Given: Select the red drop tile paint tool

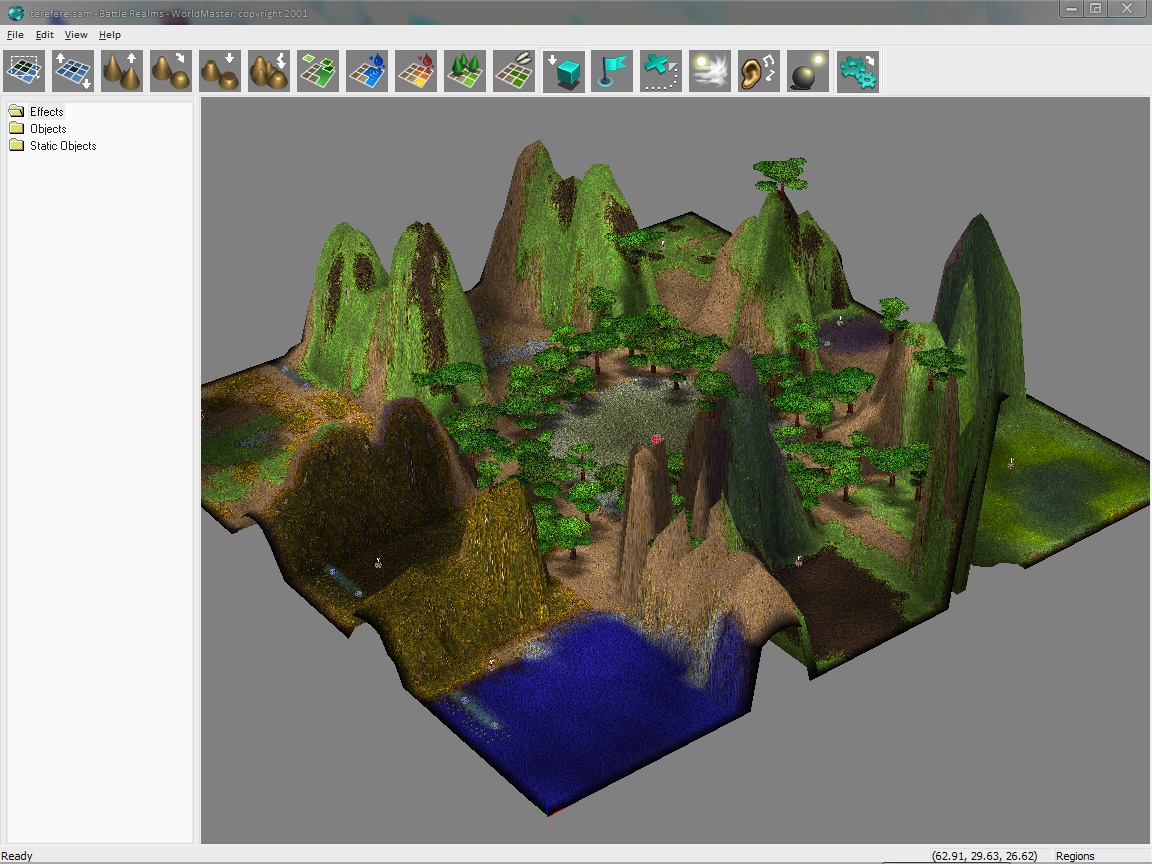Looking at the screenshot, I should (x=416, y=71).
